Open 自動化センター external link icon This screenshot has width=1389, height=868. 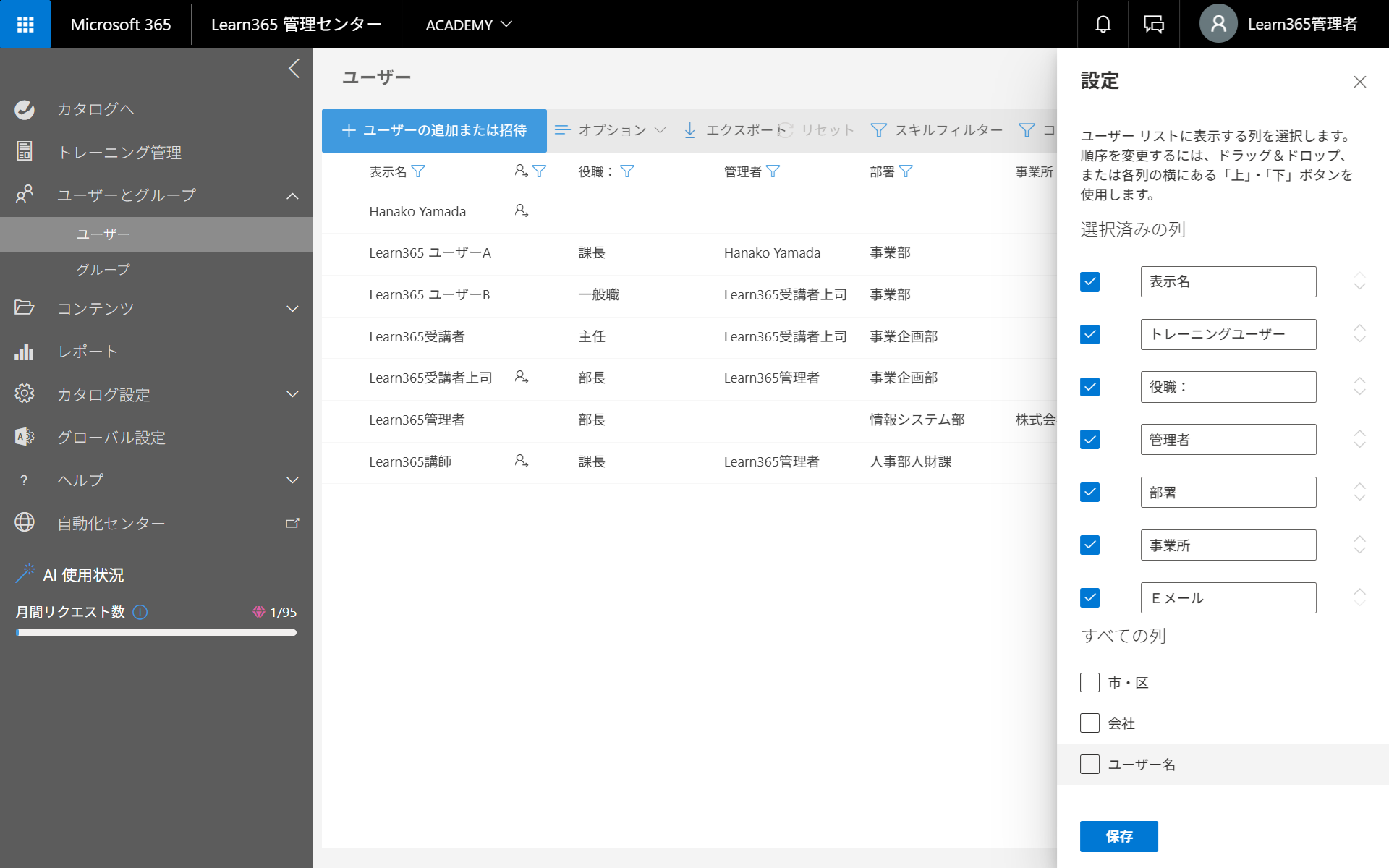[292, 523]
